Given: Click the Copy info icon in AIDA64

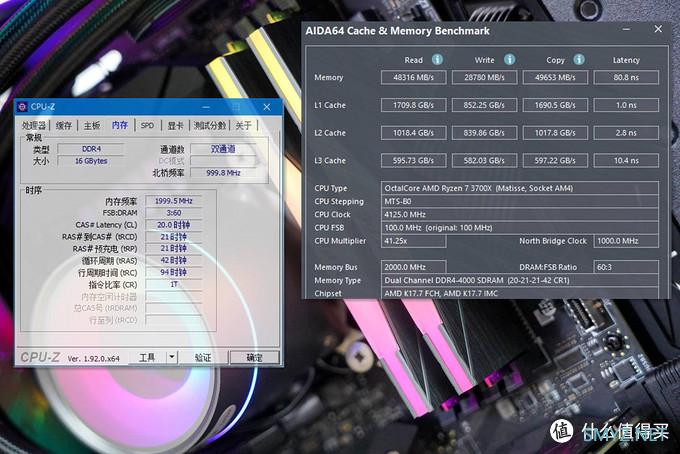Looking at the screenshot, I should (x=579, y=59).
